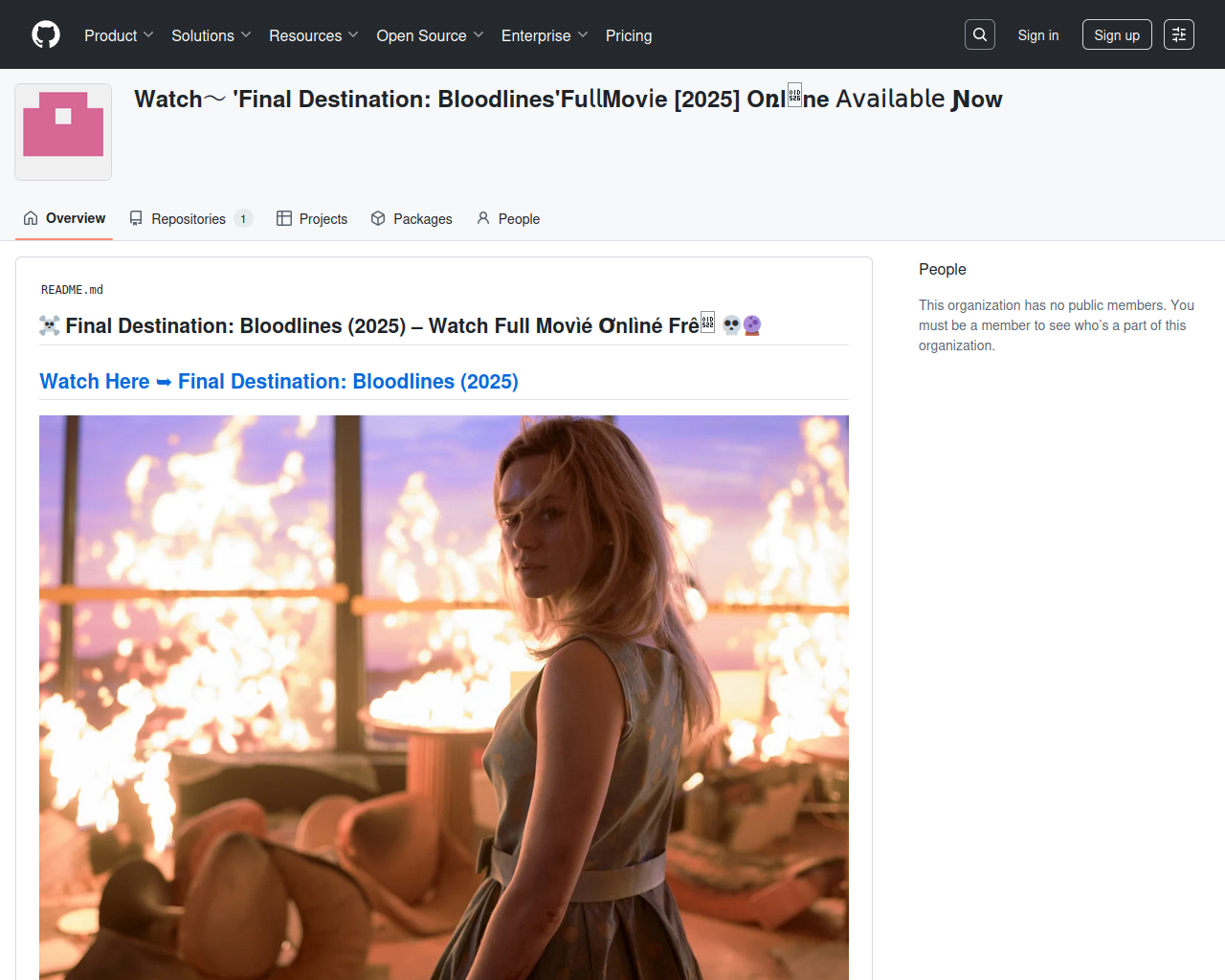The height and width of the screenshot is (980, 1225).
Task: Click the Repositories book icon
Action: tap(136, 218)
